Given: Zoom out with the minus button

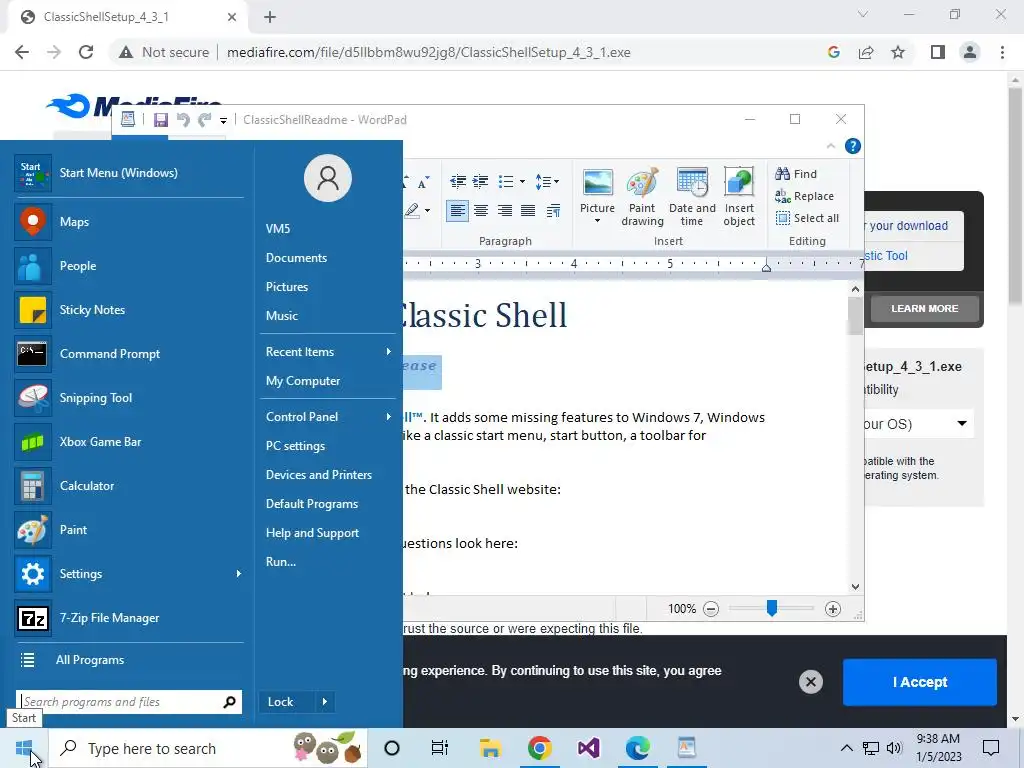Looking at the screenshot, I should point(711,609).
